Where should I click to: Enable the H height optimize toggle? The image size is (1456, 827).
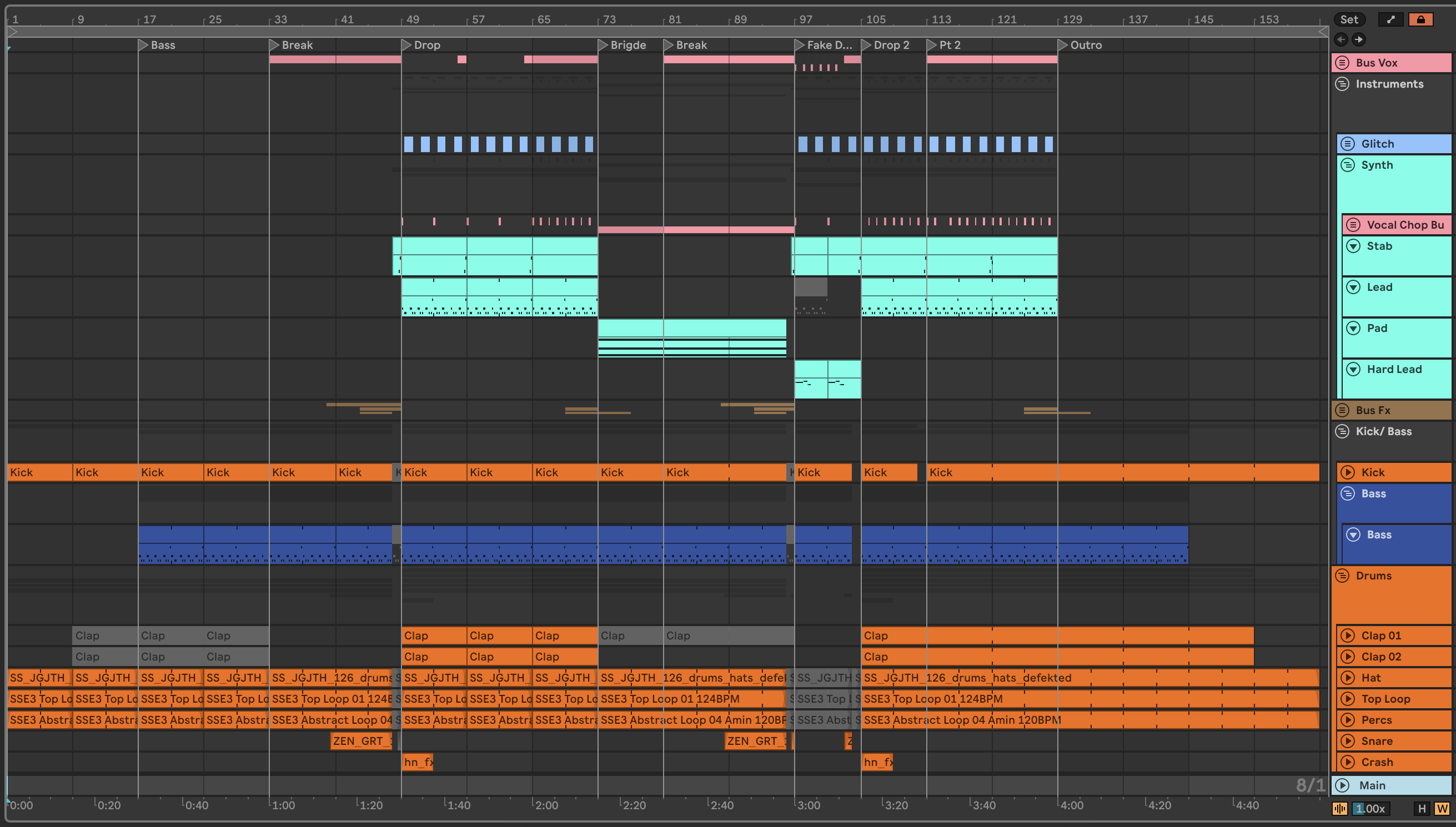pyautogui.click(x=1422, y=809)
